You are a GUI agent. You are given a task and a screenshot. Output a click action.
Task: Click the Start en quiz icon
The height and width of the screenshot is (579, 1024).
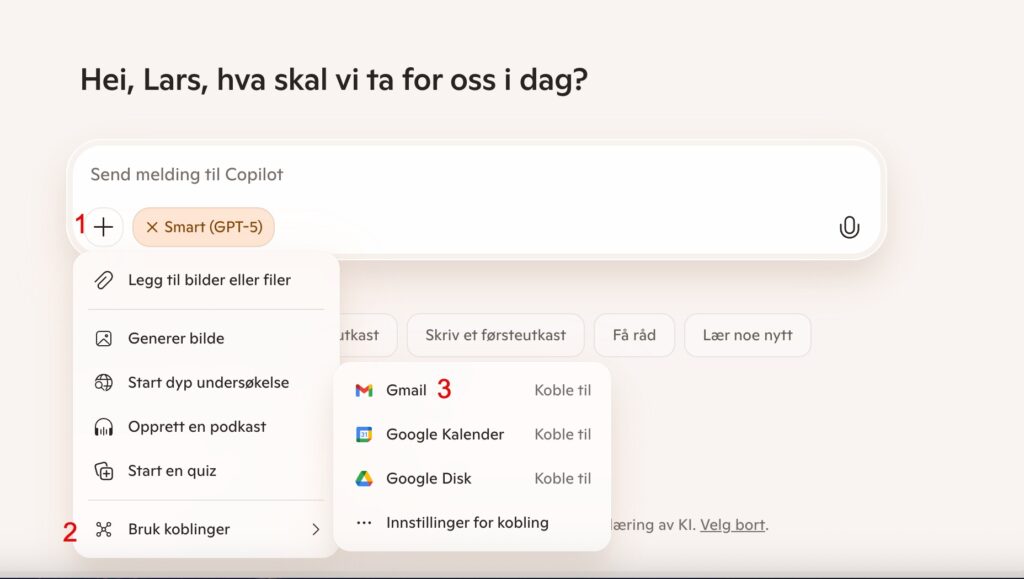coord(104,470)
